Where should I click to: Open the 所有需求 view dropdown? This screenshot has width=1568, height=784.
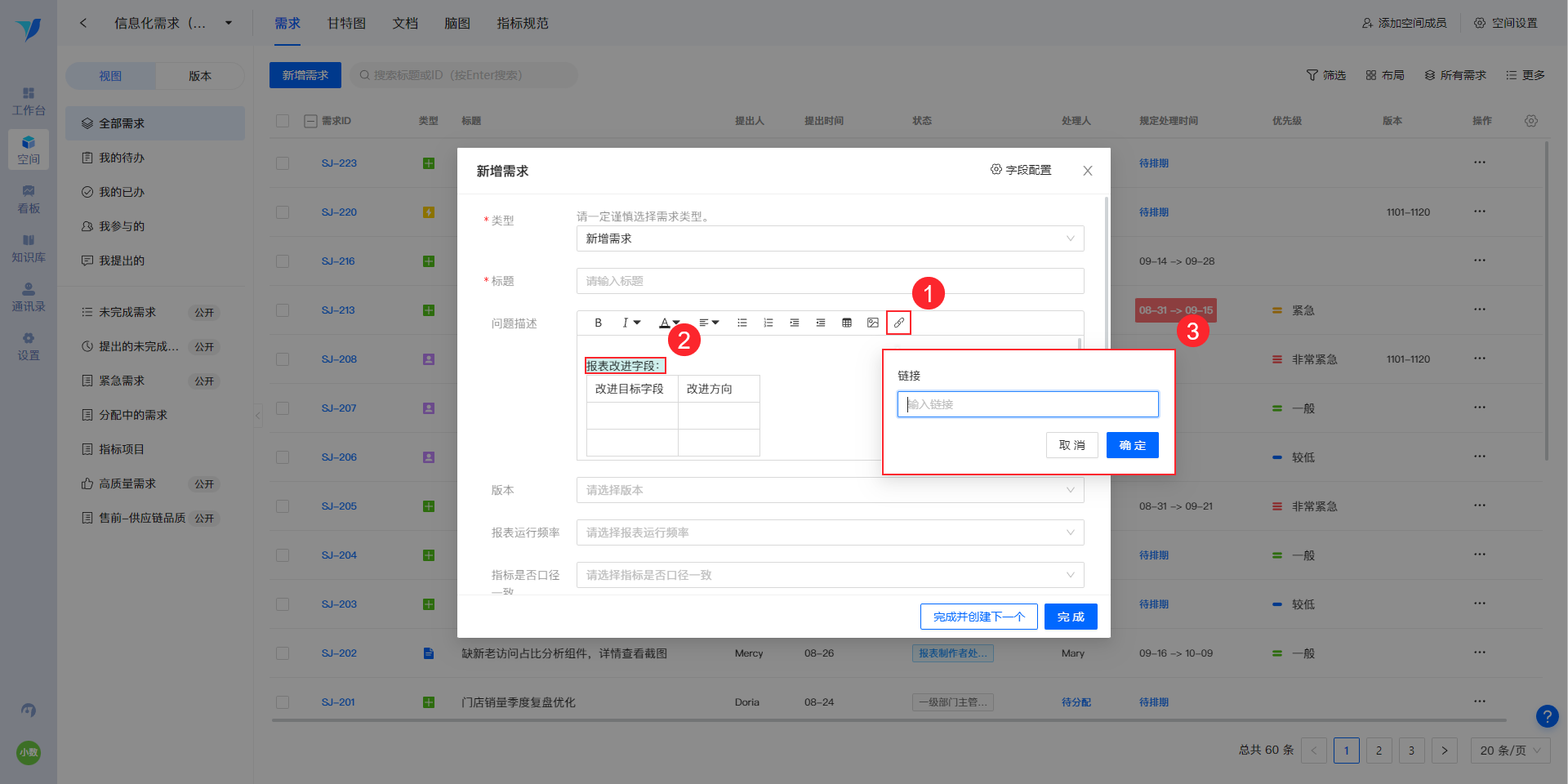tap(1455, 75)
